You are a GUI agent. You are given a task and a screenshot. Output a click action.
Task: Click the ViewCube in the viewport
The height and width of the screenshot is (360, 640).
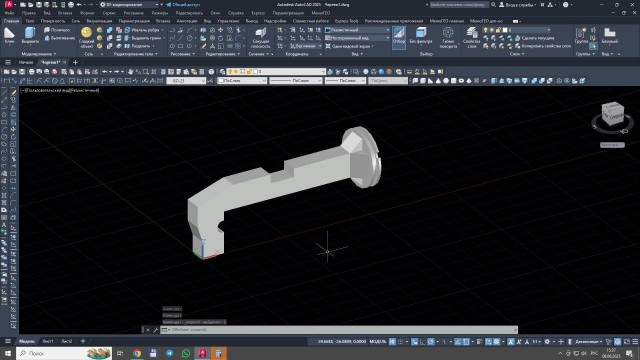point(612,114)
